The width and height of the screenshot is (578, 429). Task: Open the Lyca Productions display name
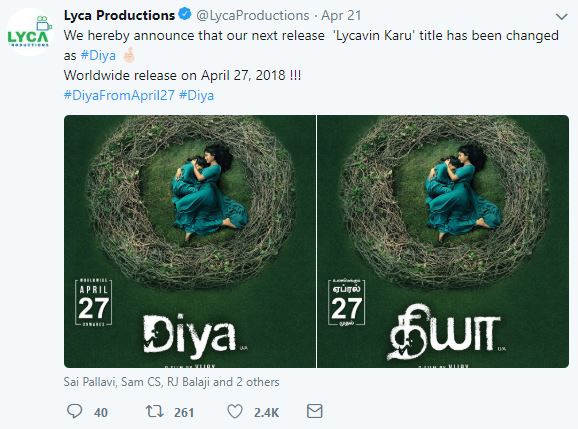119,15
